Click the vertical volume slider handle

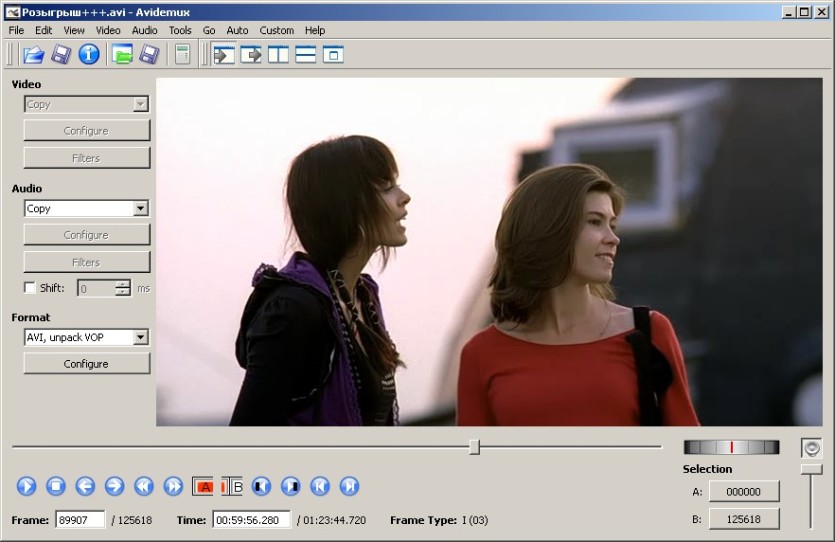[812, 469]
